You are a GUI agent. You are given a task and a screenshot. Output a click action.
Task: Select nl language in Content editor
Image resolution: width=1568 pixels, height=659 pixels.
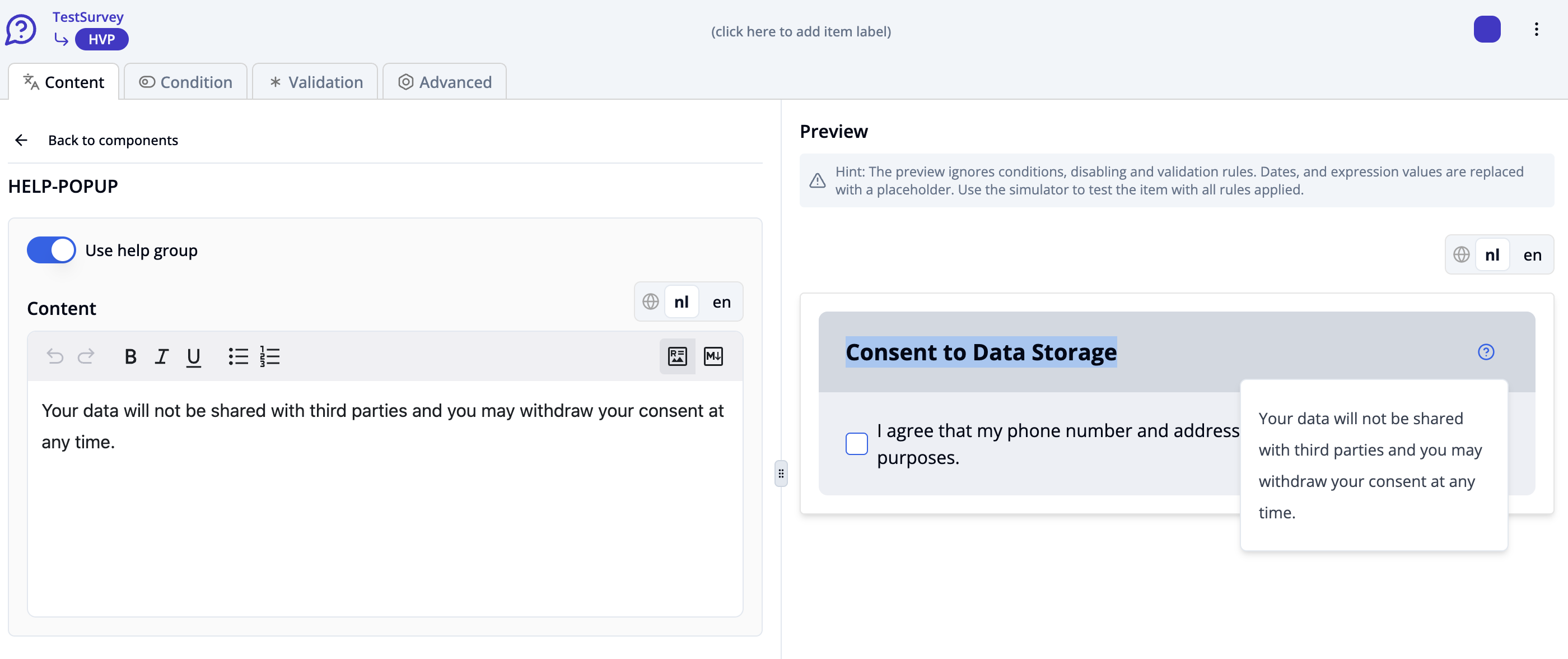coord(681,302)
